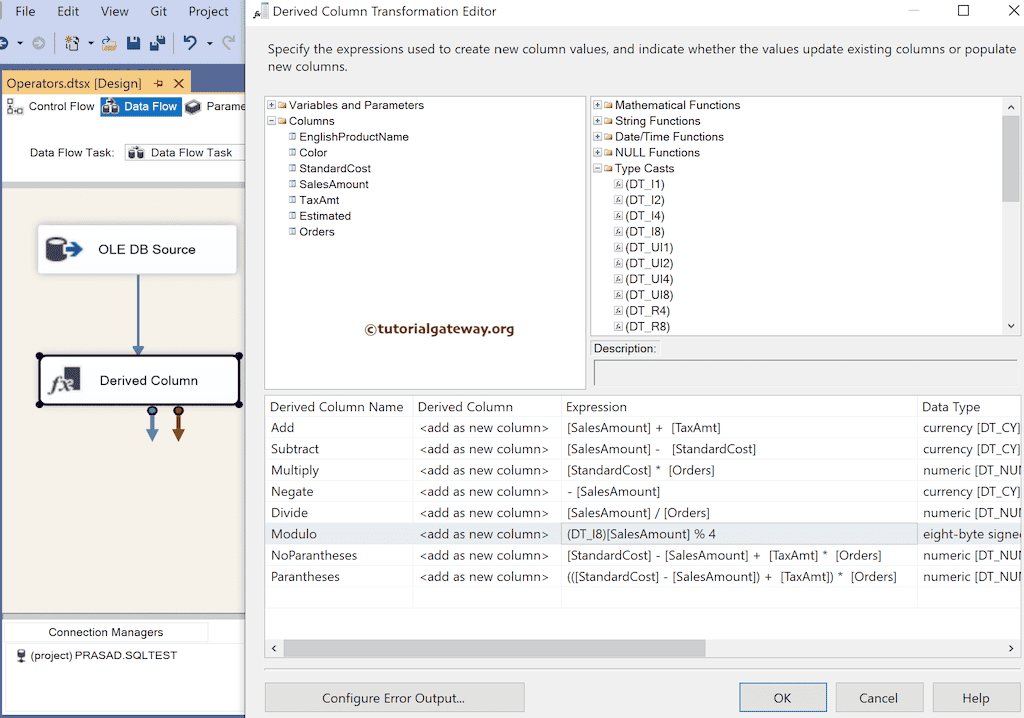Expand the Variables and Parameters node

(270, 104)
